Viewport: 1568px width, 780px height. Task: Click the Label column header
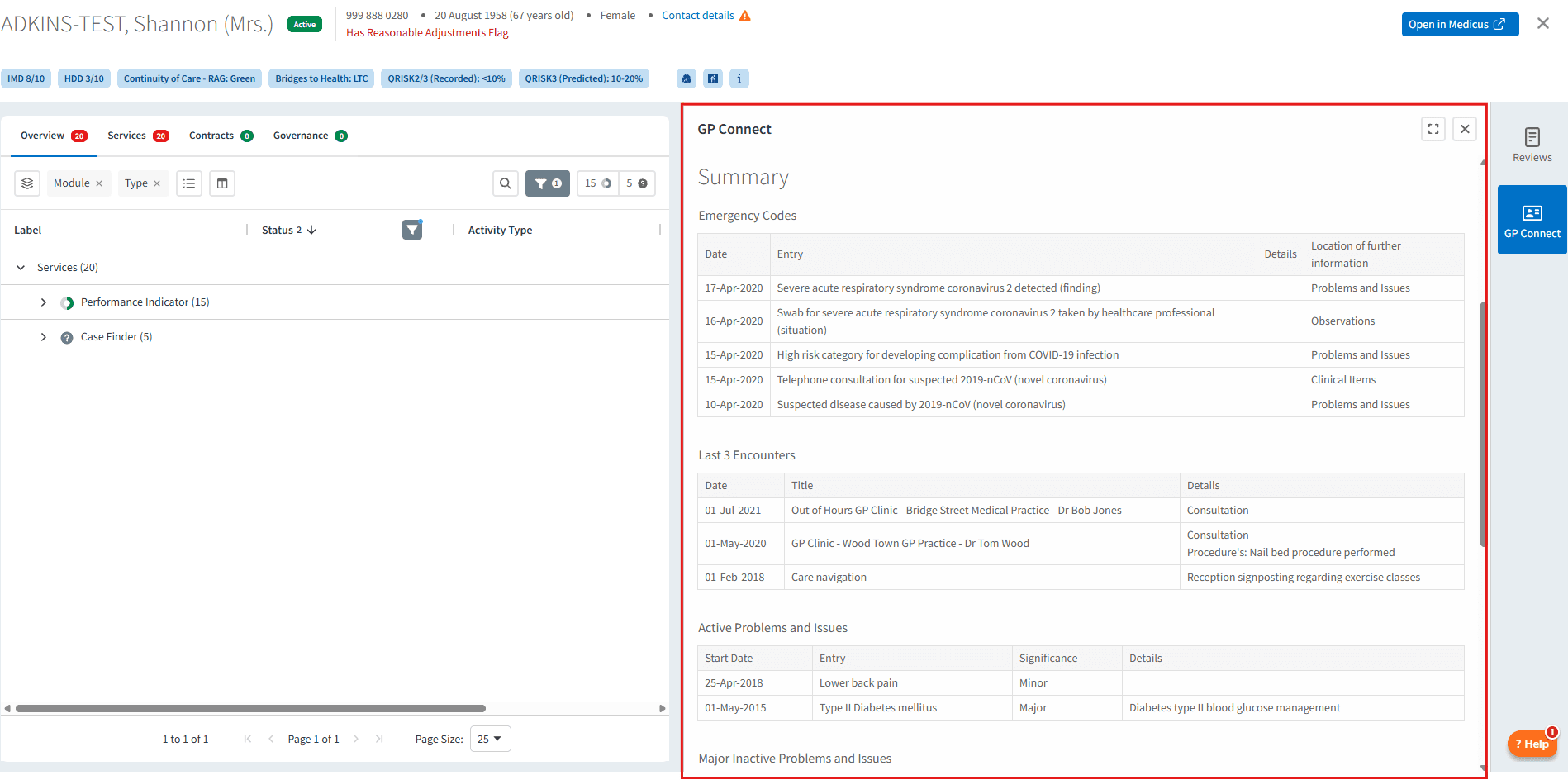(x=27, y=230)
